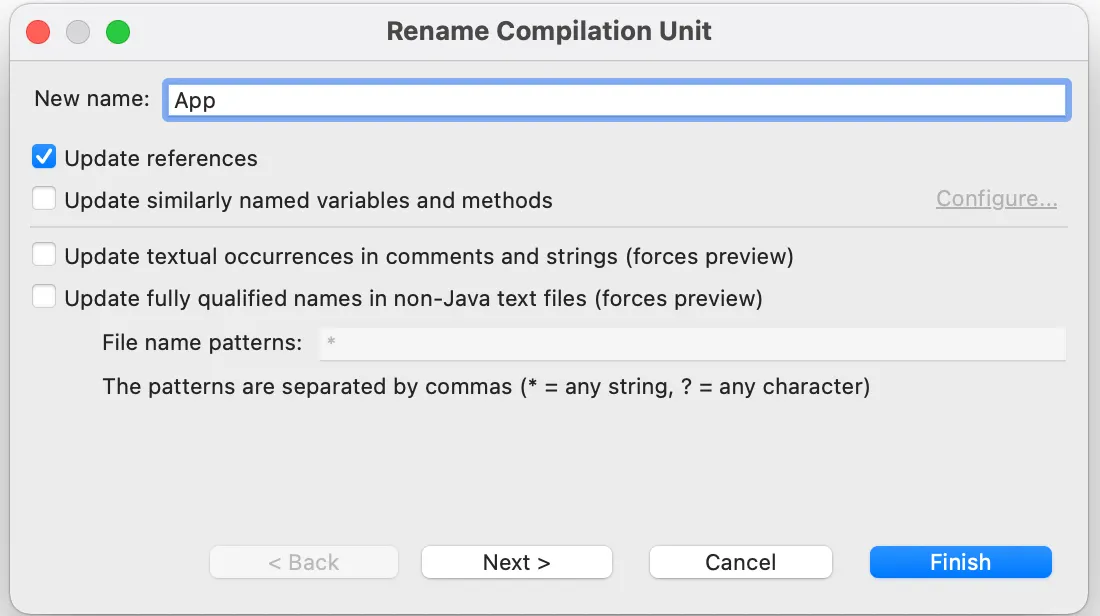Tick Update fully qualified names in non-Java files
The height and width of the screenshot is (616, 1100).
click(44, 297)
